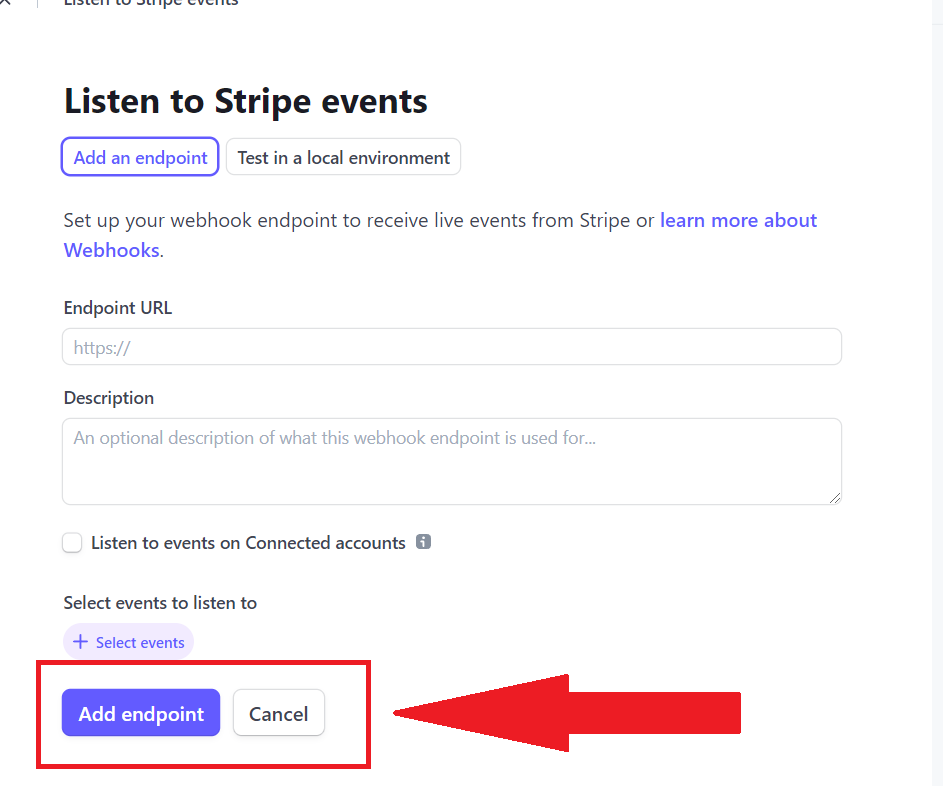Click the plus icon in Select events

click(80, 642)
